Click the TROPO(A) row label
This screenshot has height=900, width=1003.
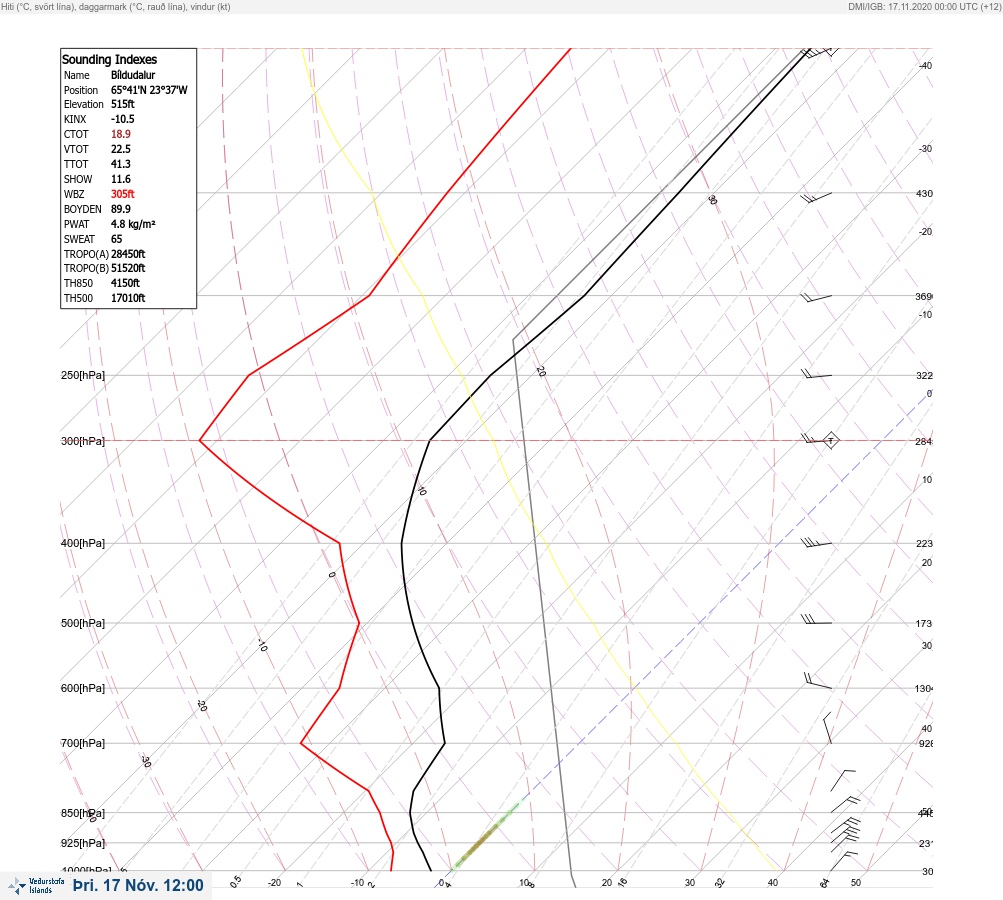click(x=86, y=254)
